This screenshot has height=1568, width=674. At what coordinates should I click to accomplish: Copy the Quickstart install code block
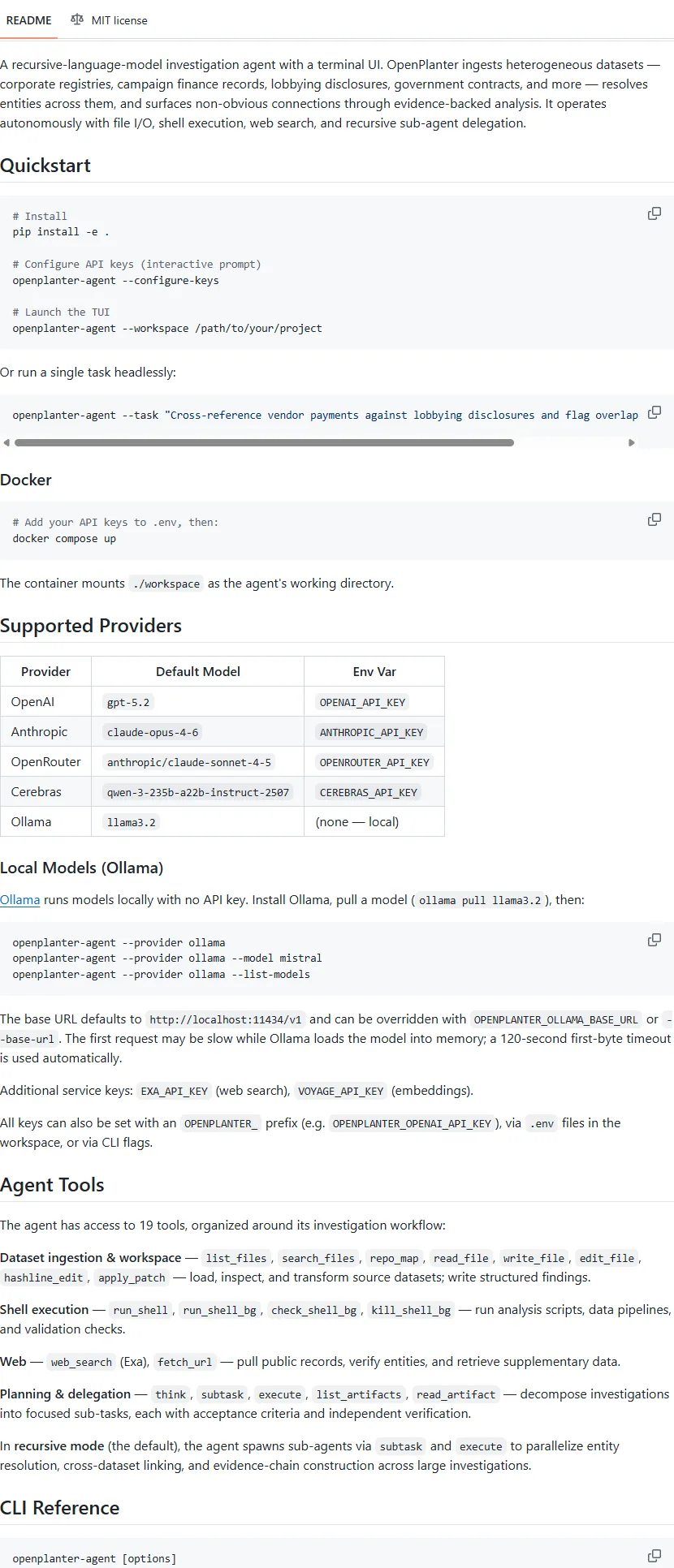coord(654,213)
